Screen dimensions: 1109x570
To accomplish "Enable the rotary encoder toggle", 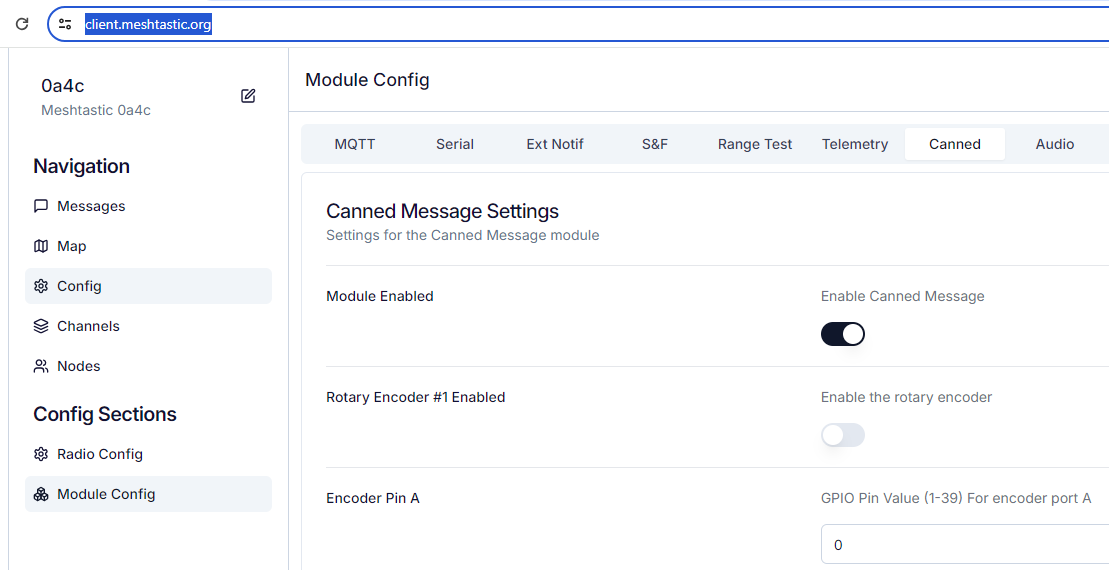I will pyautogui.click(x=842, y=435).
